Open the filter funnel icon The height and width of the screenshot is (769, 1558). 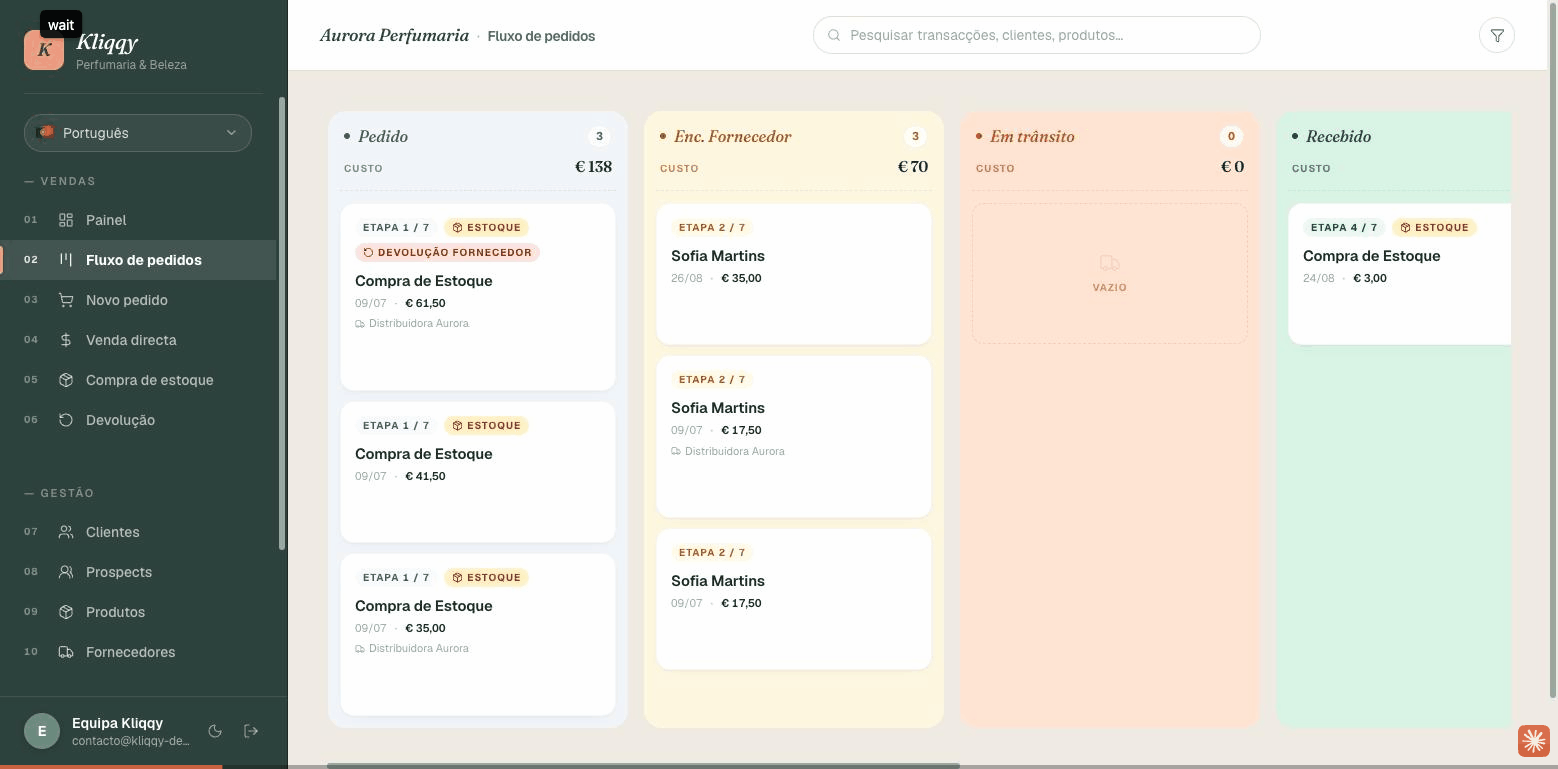1497,35
